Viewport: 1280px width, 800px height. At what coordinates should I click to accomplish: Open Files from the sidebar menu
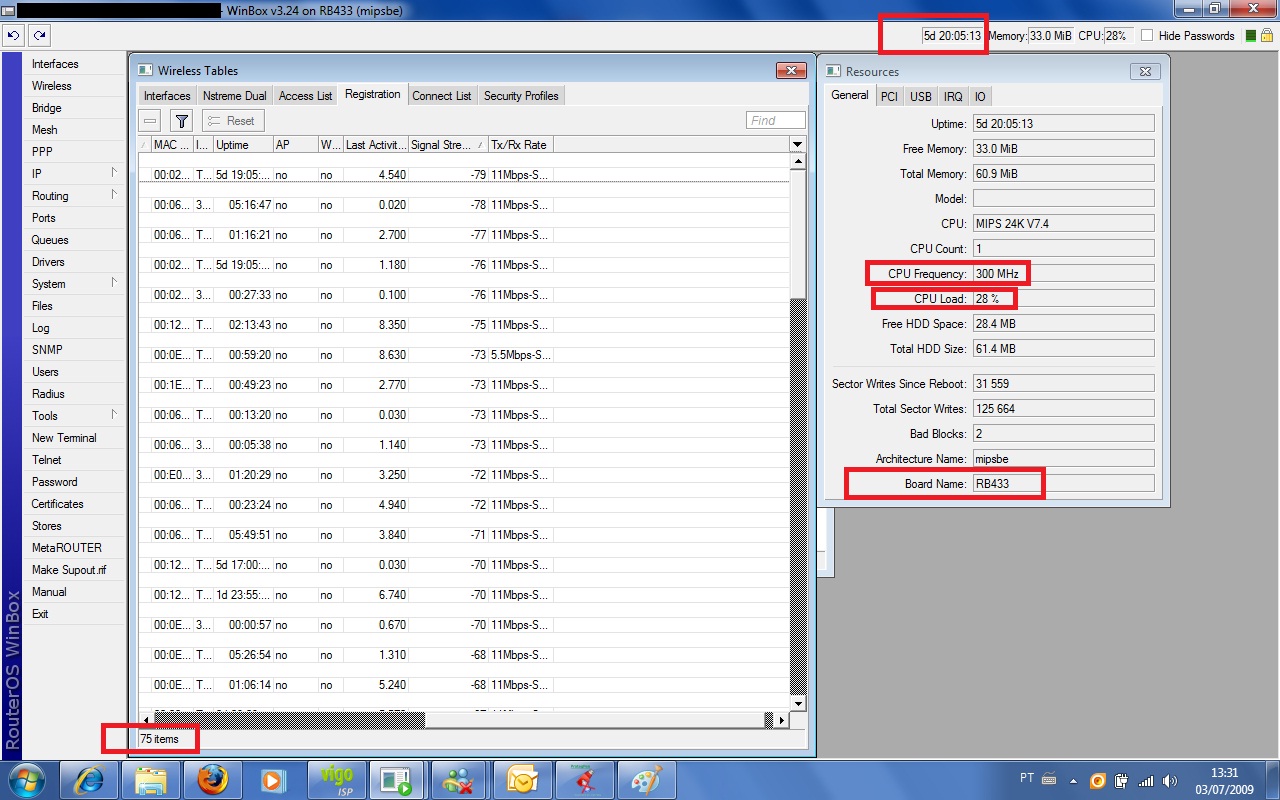(x=42, y=306)
